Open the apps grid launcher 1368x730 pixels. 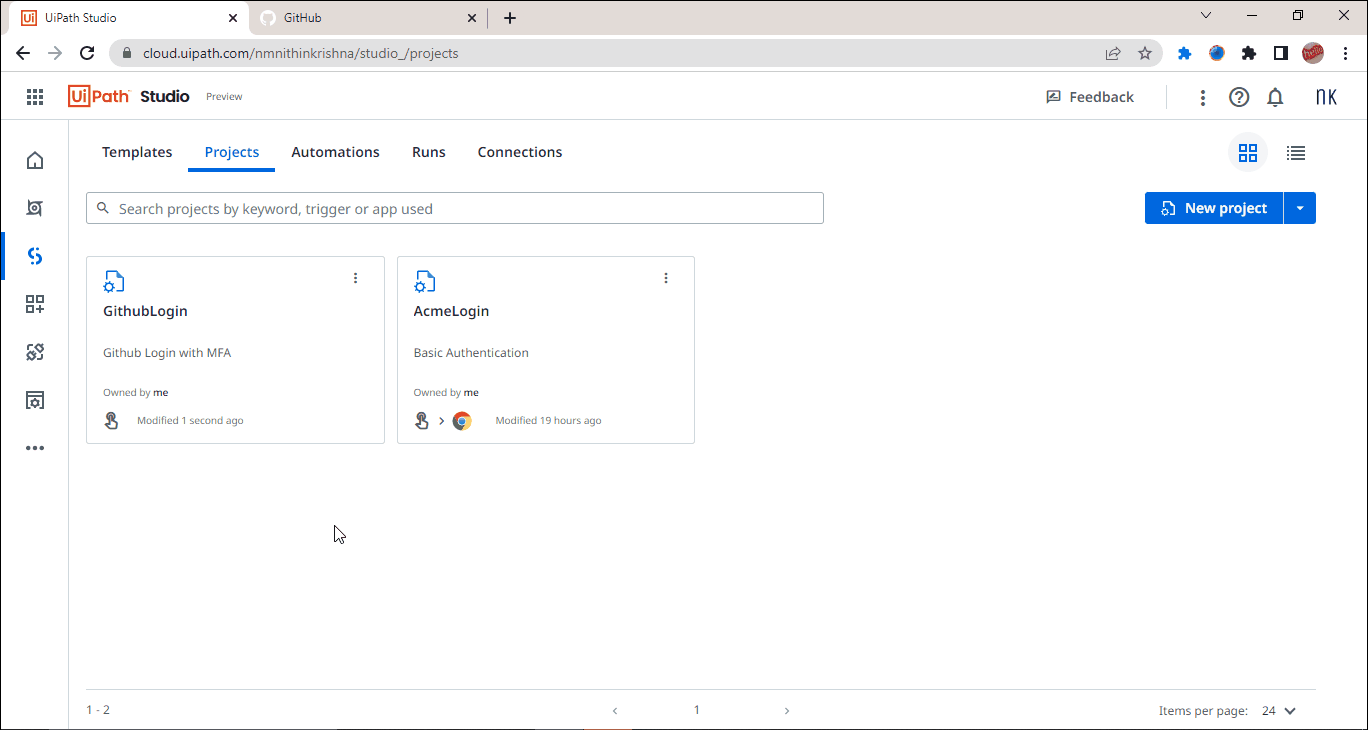[x=35, y=97]
